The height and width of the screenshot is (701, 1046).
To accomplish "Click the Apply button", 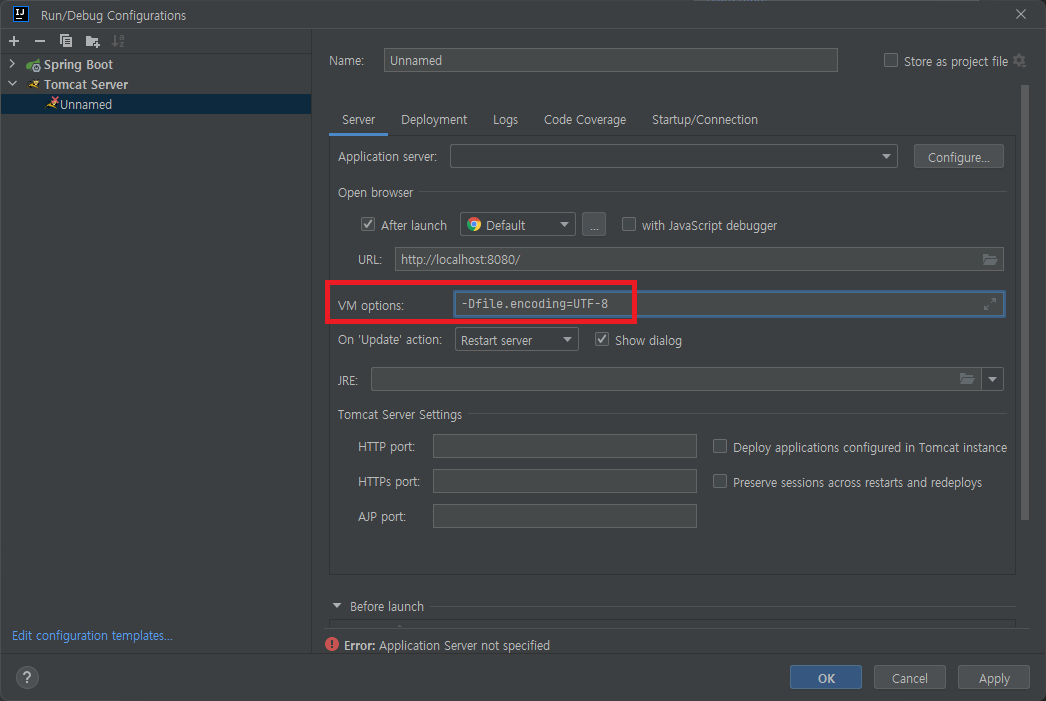I will tap(993, 678).
